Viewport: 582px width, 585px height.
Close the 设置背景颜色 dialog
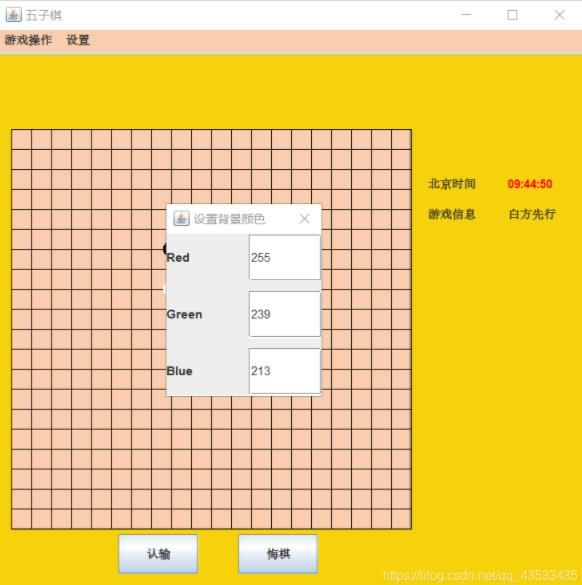[x=304, y=219]
